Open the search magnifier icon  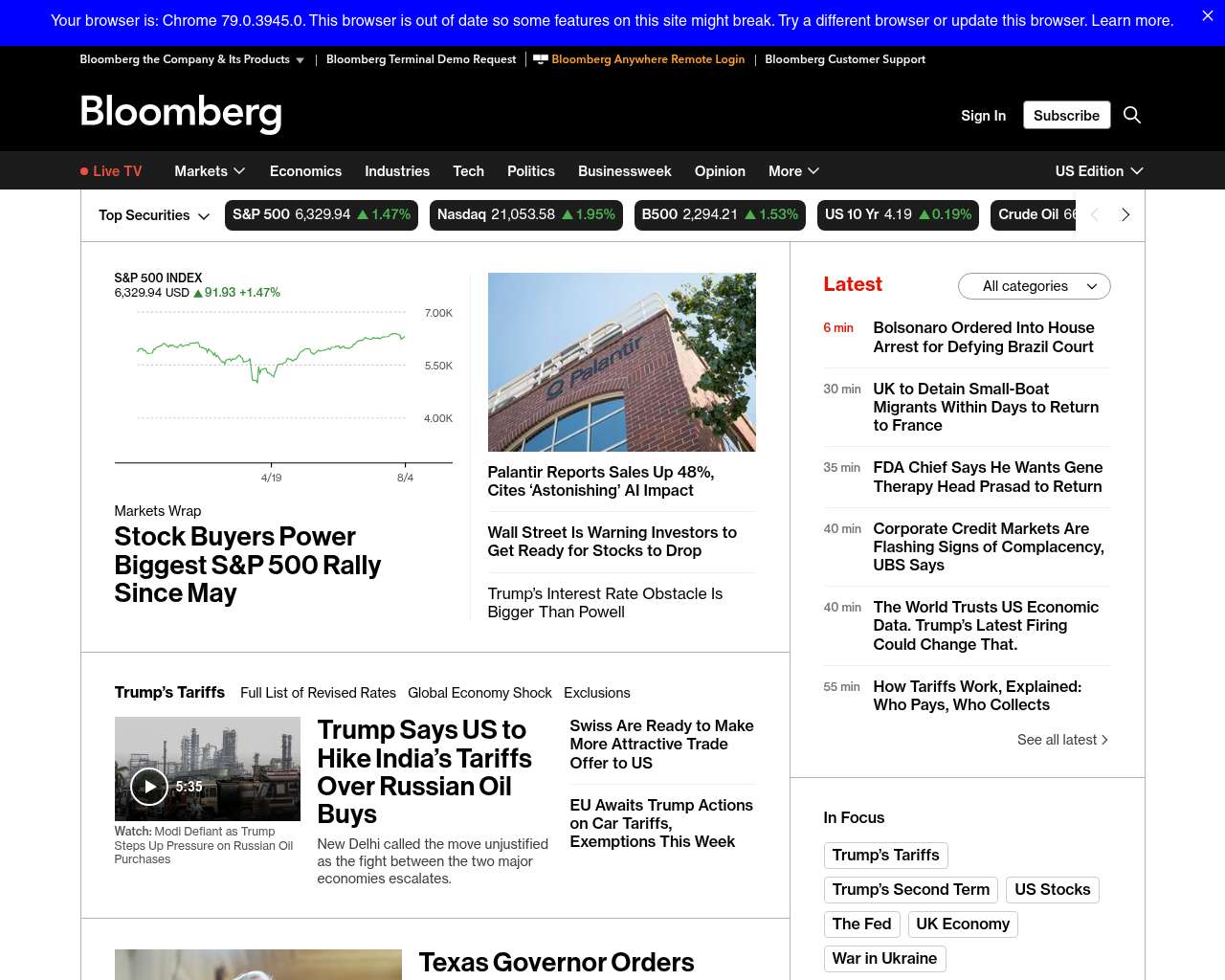click(1132, 115)
